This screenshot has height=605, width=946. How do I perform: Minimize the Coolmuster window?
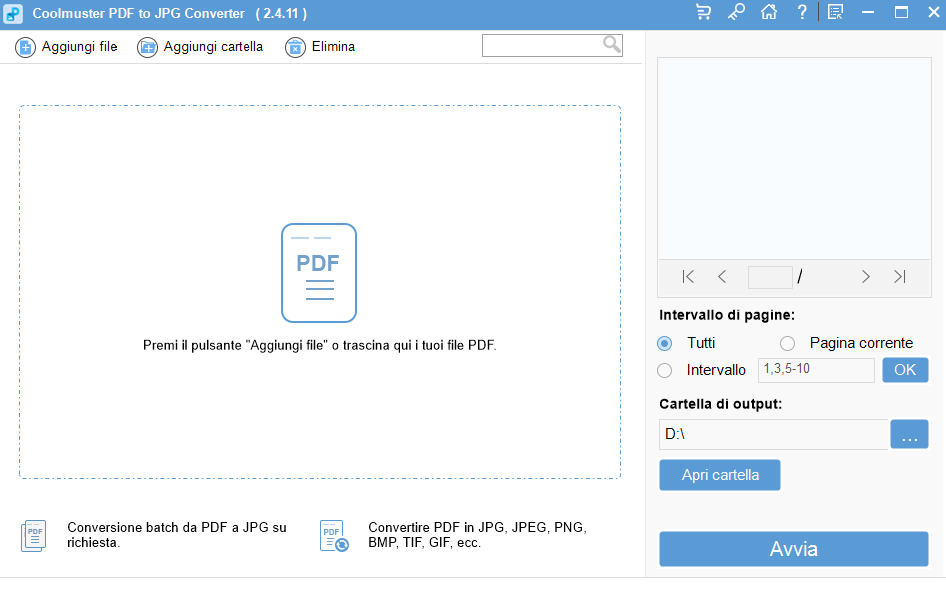coord(868,12)
